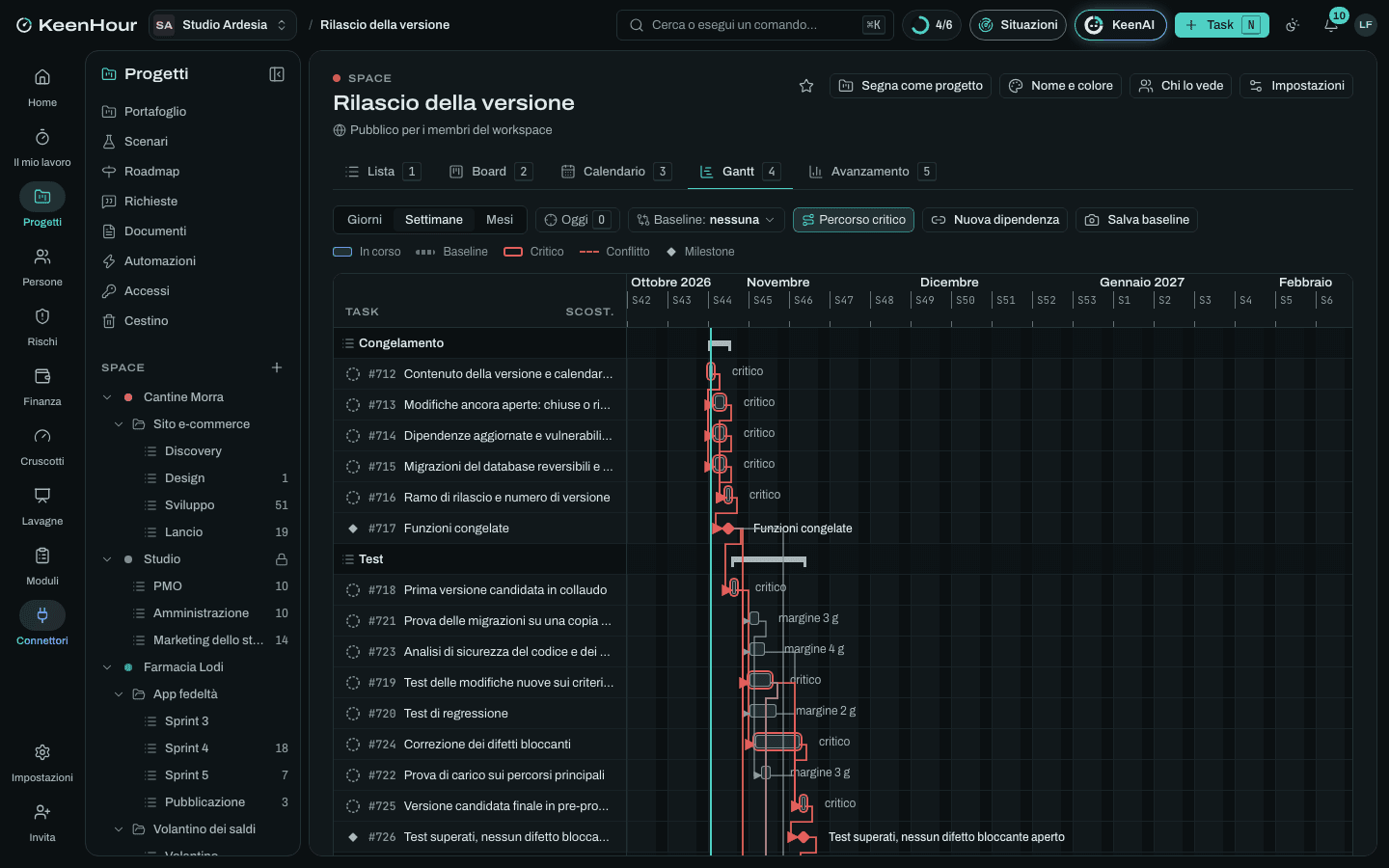The height and width of the screenshot is (868, 1389).
Task: Click Nuova dipendenza button
Action: pos(994,220)
